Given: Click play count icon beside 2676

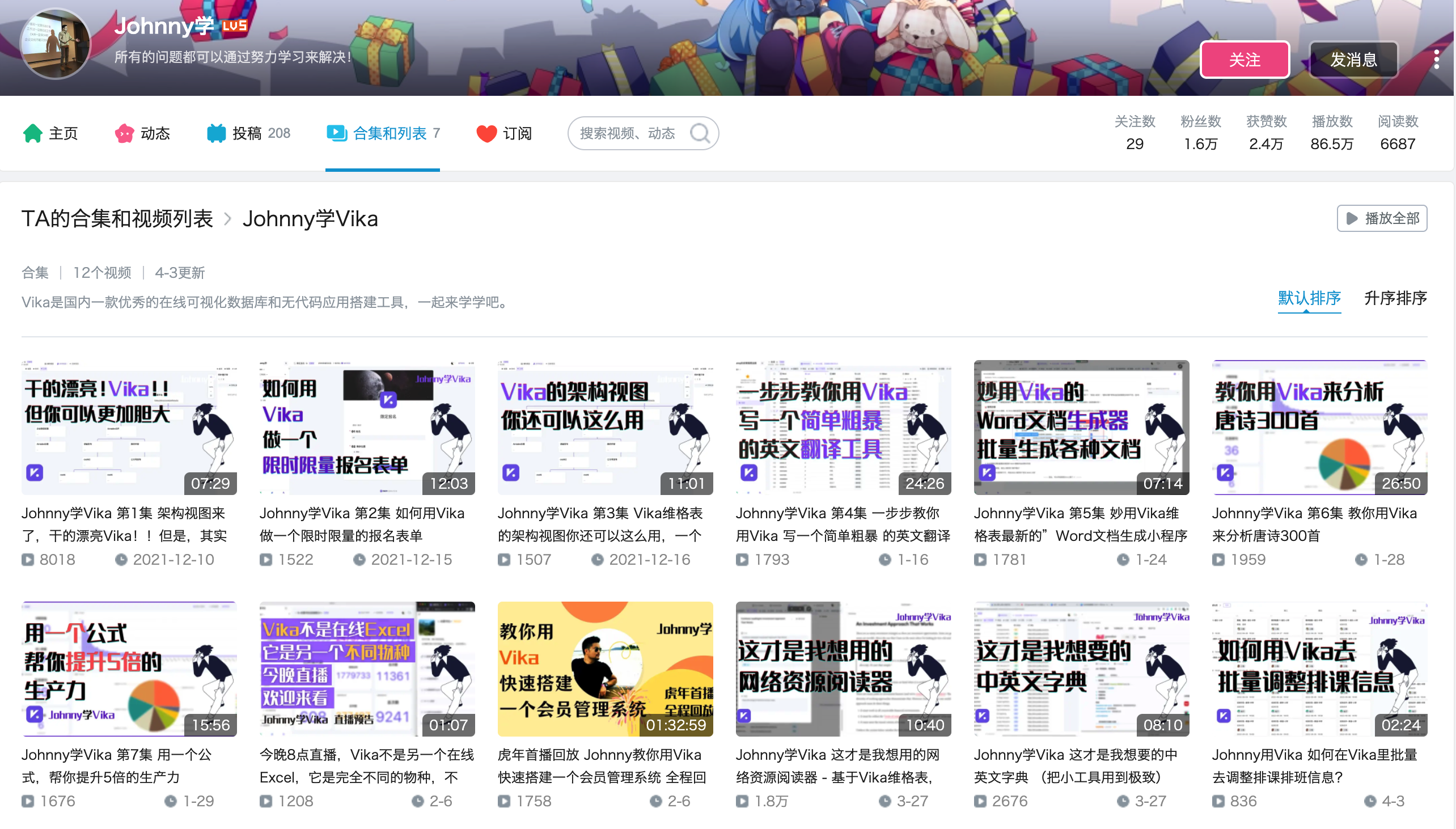Looking at the screenshot, I should tap(980, 801).
